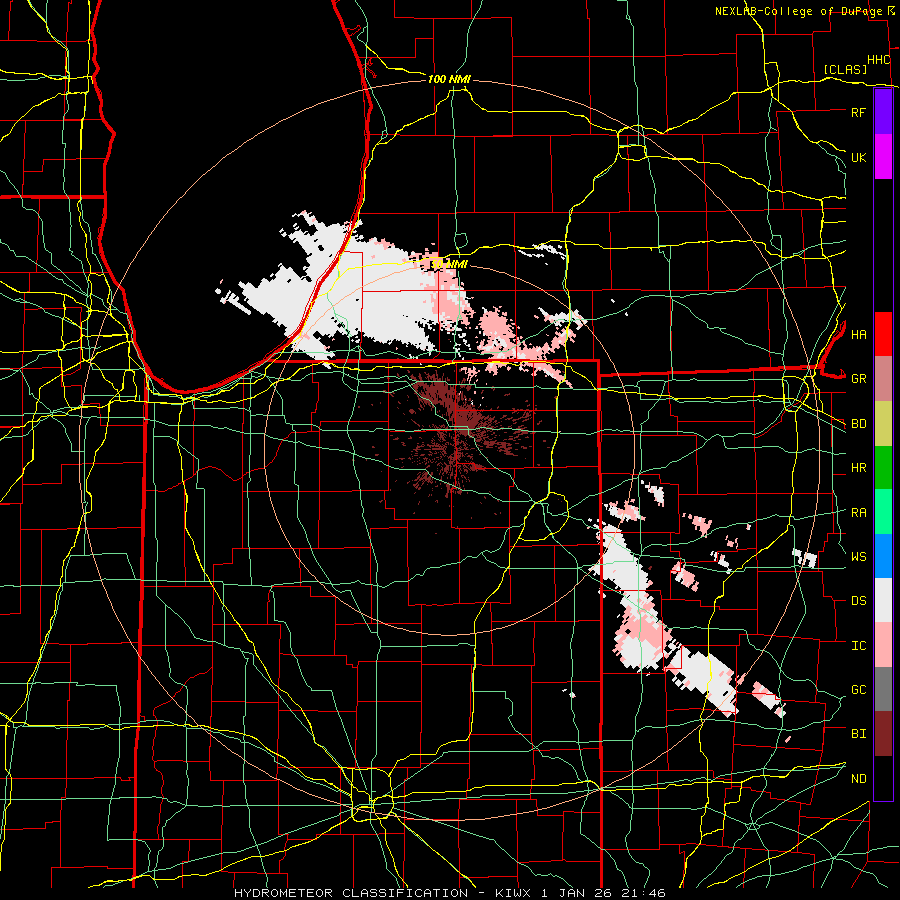
Task: Pick the olive-yellow BD color swatch
Action: tap(883, 423)
